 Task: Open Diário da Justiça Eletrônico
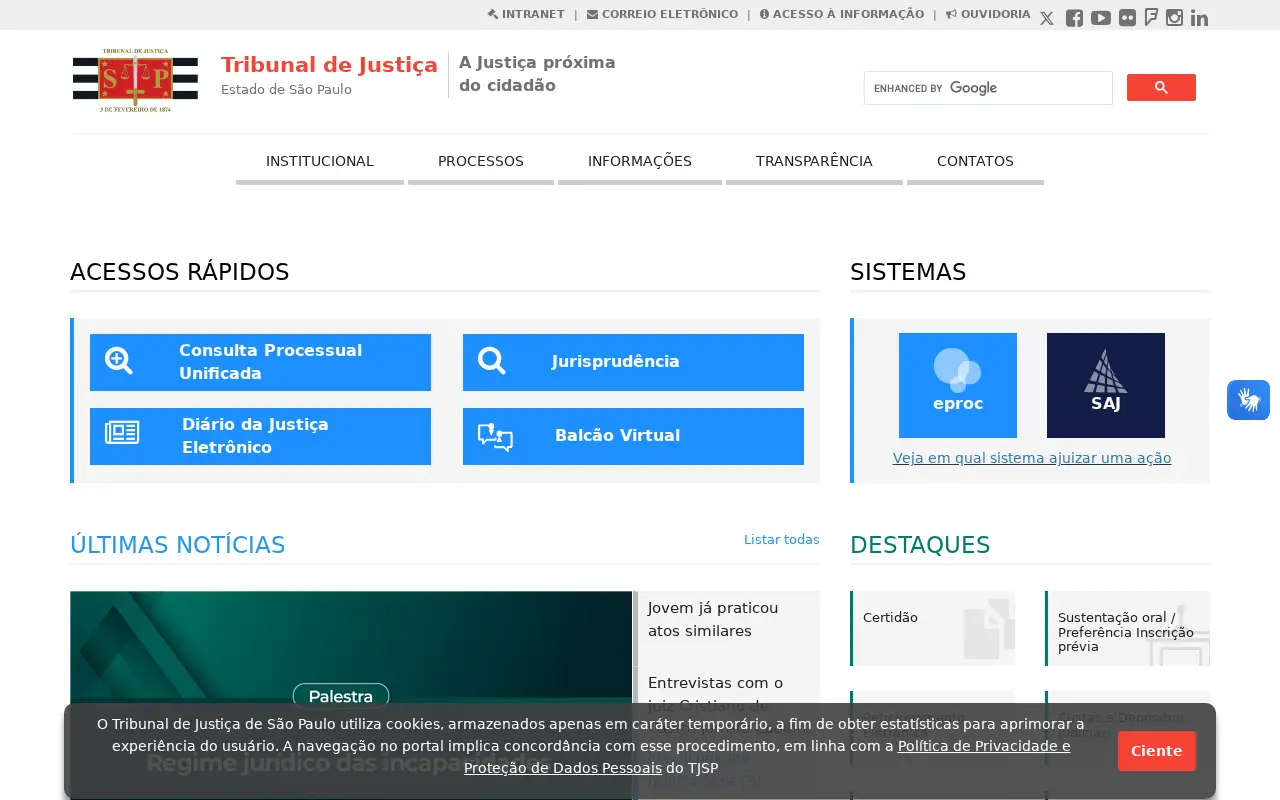tap(260, 436)
